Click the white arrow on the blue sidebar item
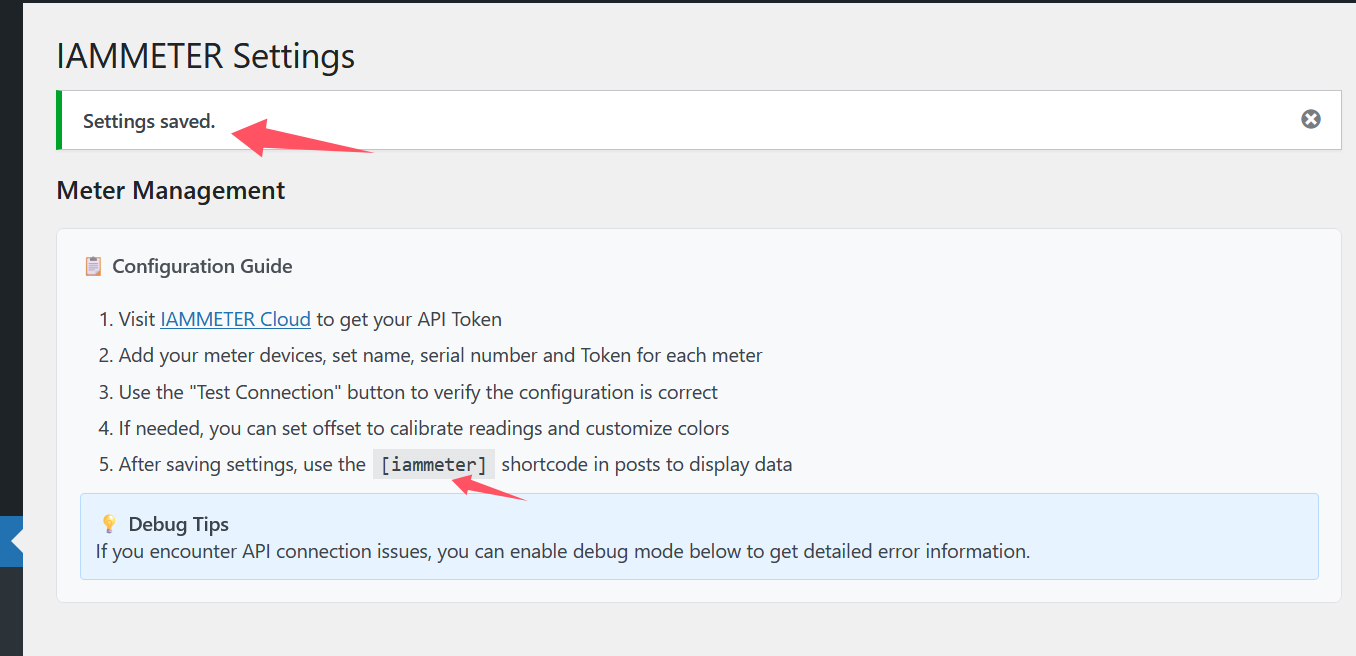 (17, 541)
